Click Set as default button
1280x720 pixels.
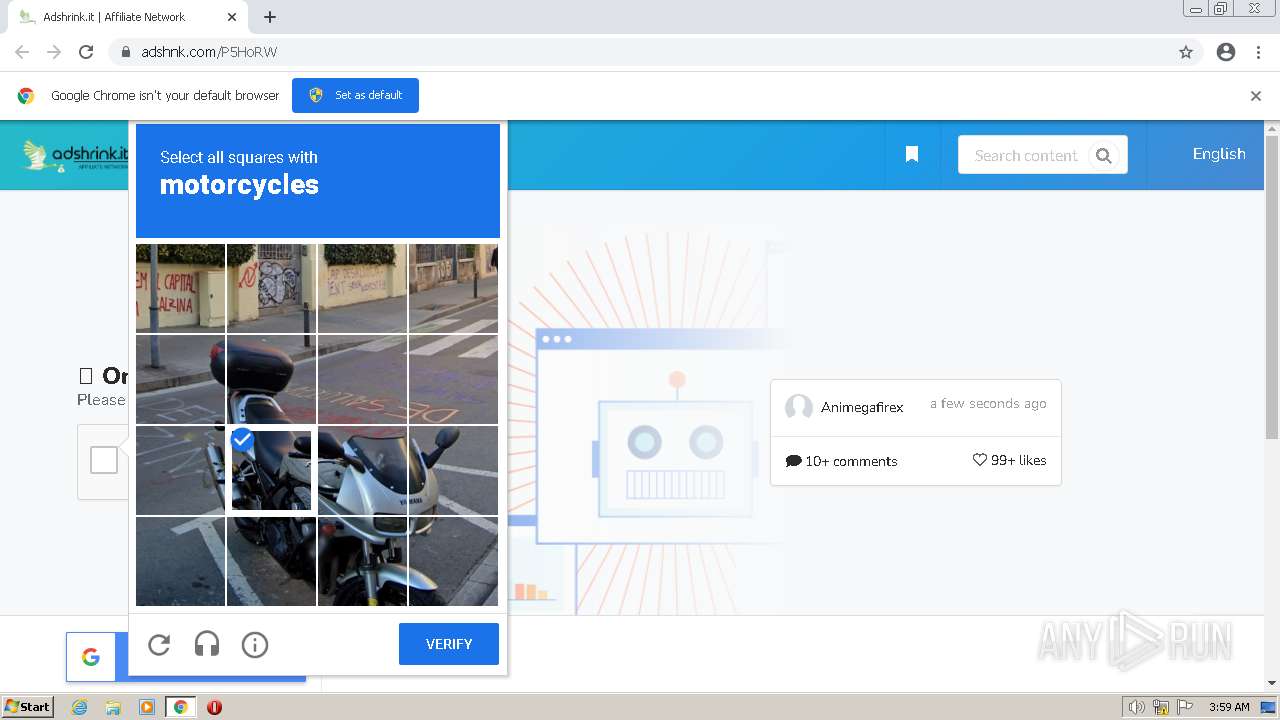(x=355, y=95)
